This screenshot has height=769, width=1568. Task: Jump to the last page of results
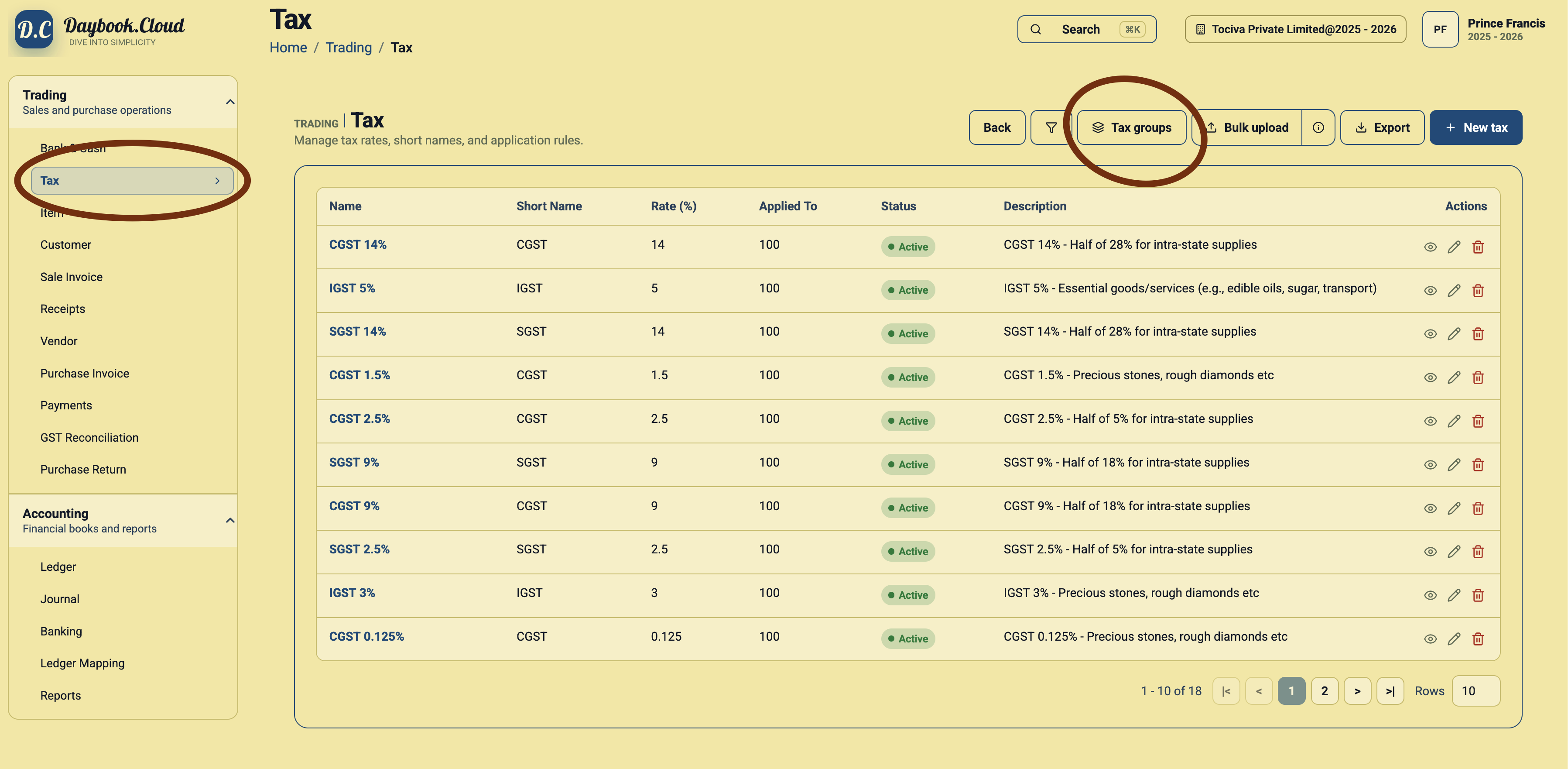[1390, 691]
